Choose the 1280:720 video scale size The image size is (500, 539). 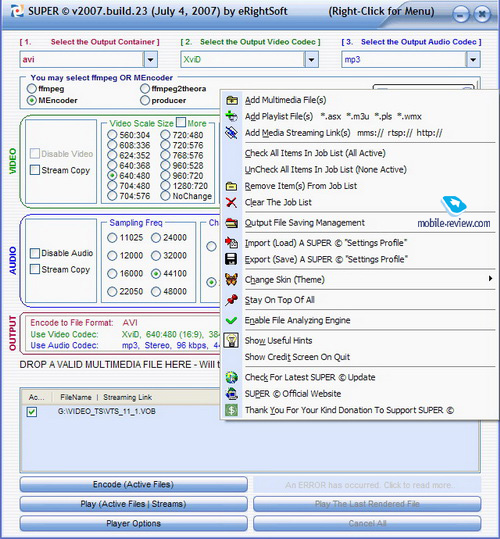tap(165, 186)
